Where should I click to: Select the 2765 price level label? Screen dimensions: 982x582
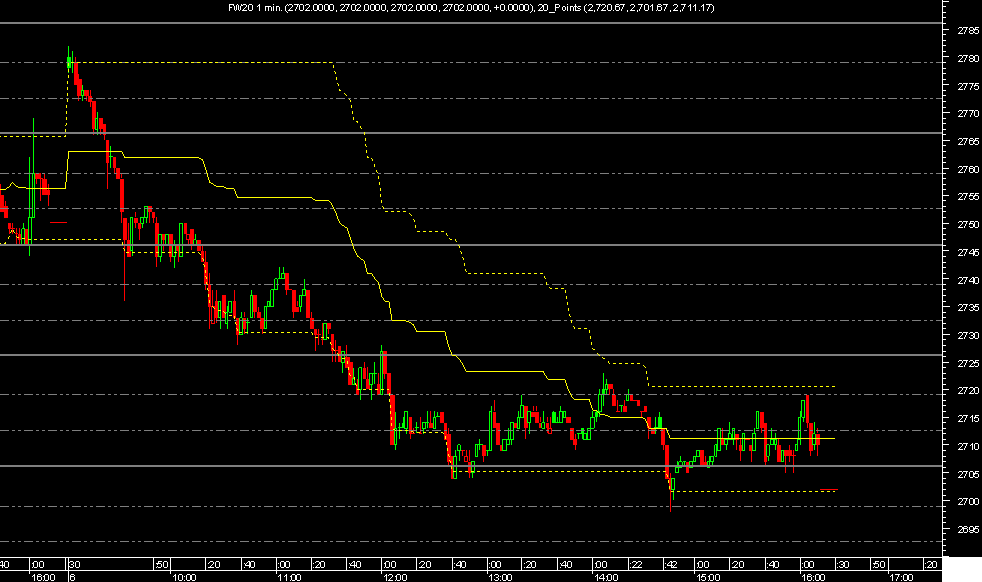click(968, 141)
